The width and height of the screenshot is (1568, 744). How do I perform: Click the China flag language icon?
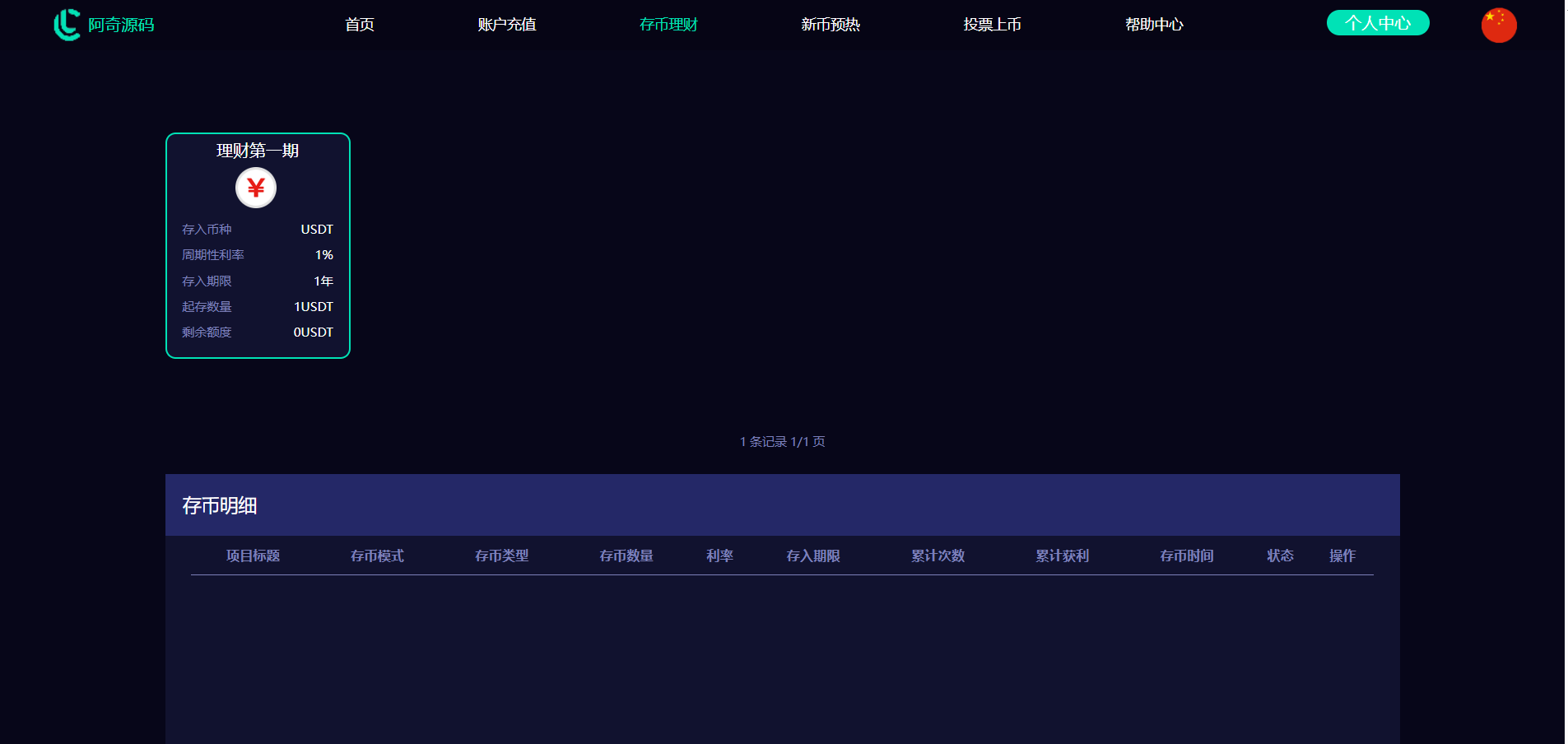point(1499,25)
